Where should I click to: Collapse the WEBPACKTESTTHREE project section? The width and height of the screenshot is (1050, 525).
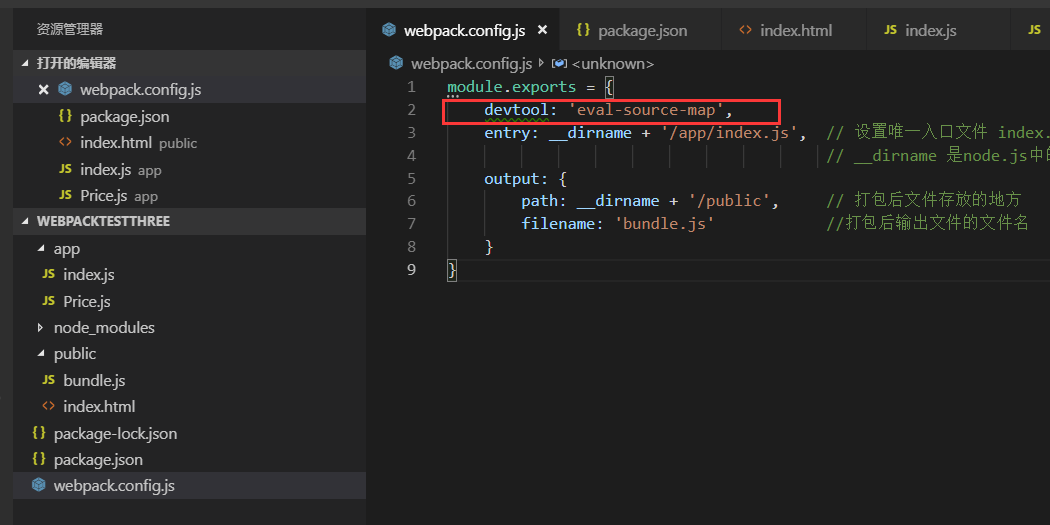[x=27, y=220]
